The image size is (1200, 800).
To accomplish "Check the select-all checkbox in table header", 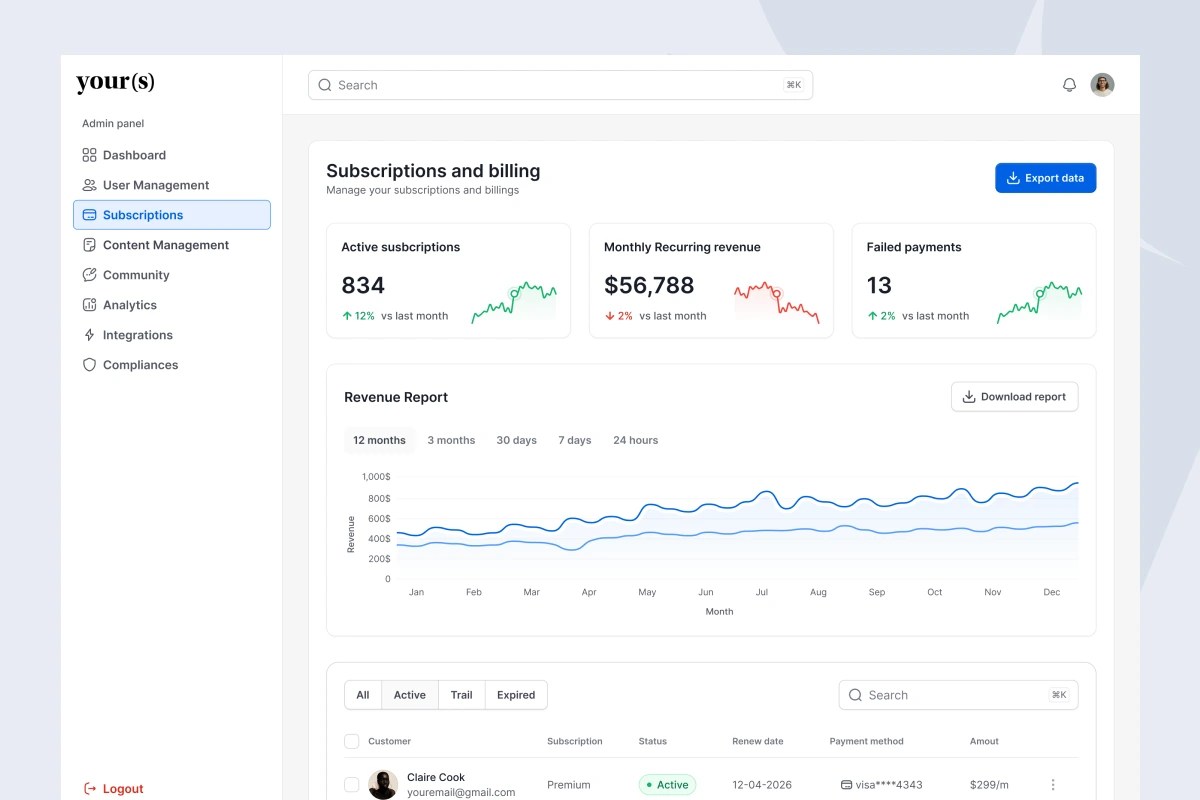I will [351, 741].
